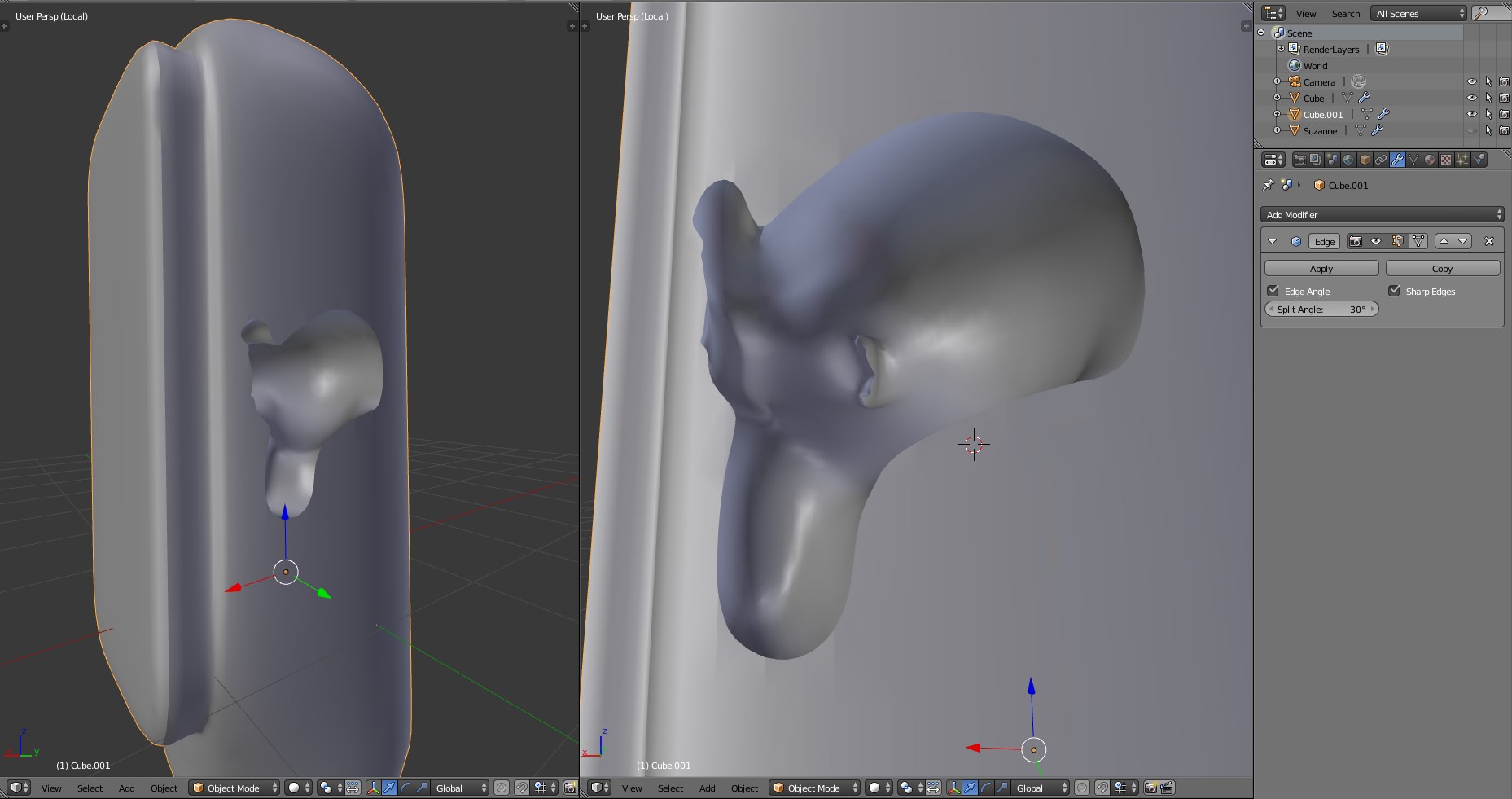Open the Constraints properties tab (chain icon)
Viewport: 1512px width, 799px height.
tap(1381, 160)
